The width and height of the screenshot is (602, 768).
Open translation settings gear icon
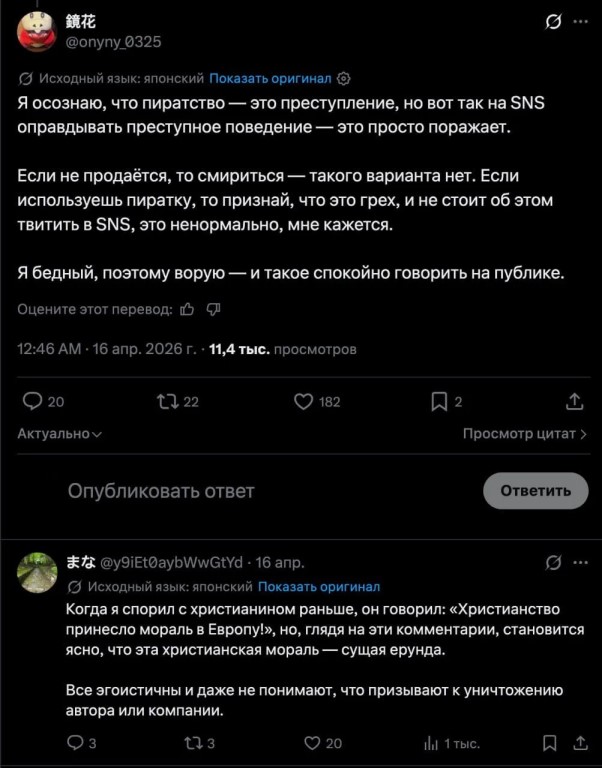pos(345,78)
